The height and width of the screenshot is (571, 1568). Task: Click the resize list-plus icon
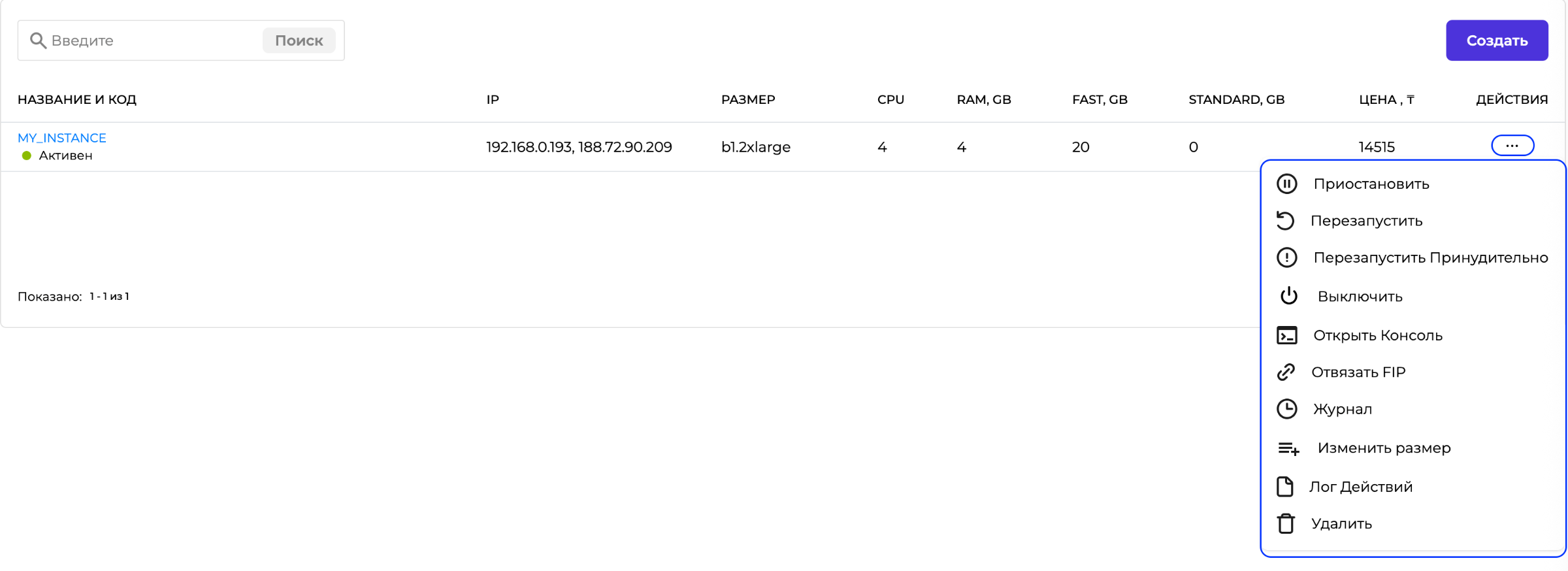[x=1288, y=448]
